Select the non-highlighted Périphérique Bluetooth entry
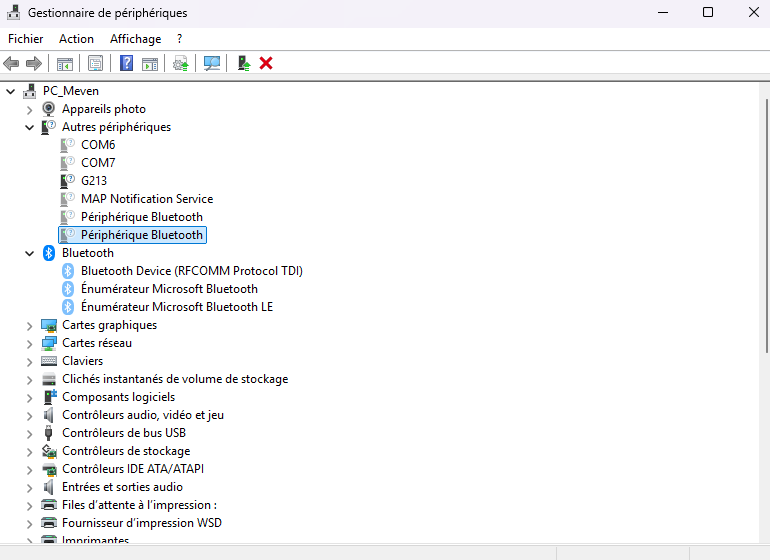Screen dimensions: 770x560 point(142,217)
